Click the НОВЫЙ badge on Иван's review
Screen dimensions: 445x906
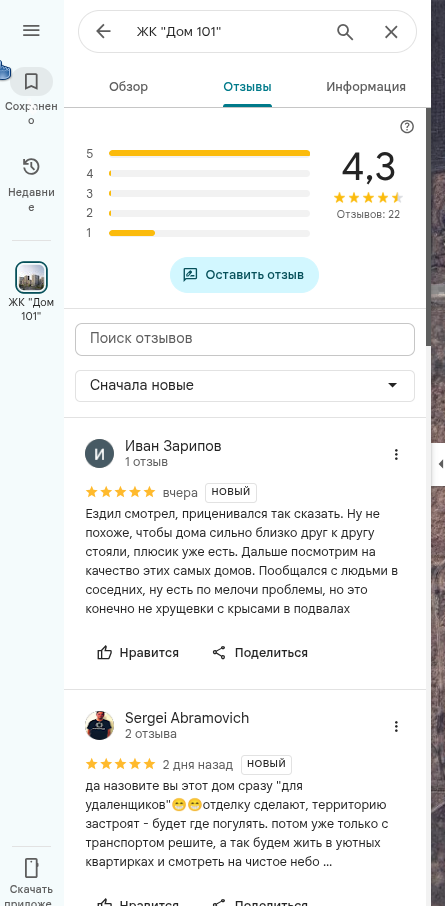pos(231,492)
